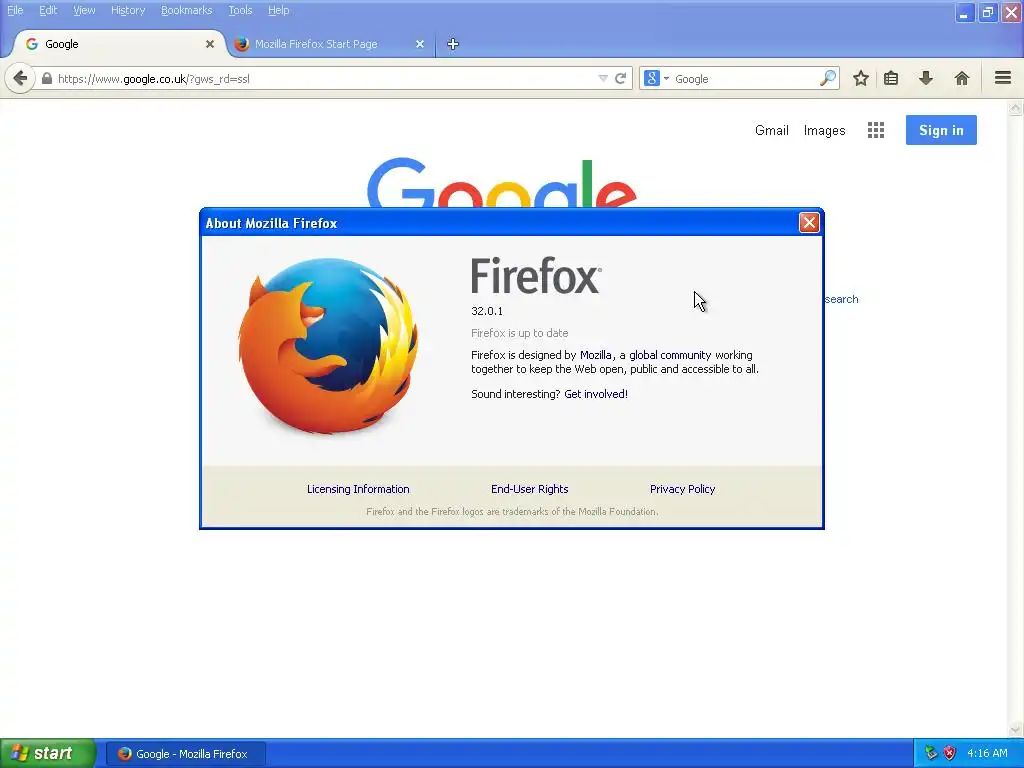The width and height of the screenshot is (1024, 768).
Task: Open the History menu
Action: tap(128, 10)
